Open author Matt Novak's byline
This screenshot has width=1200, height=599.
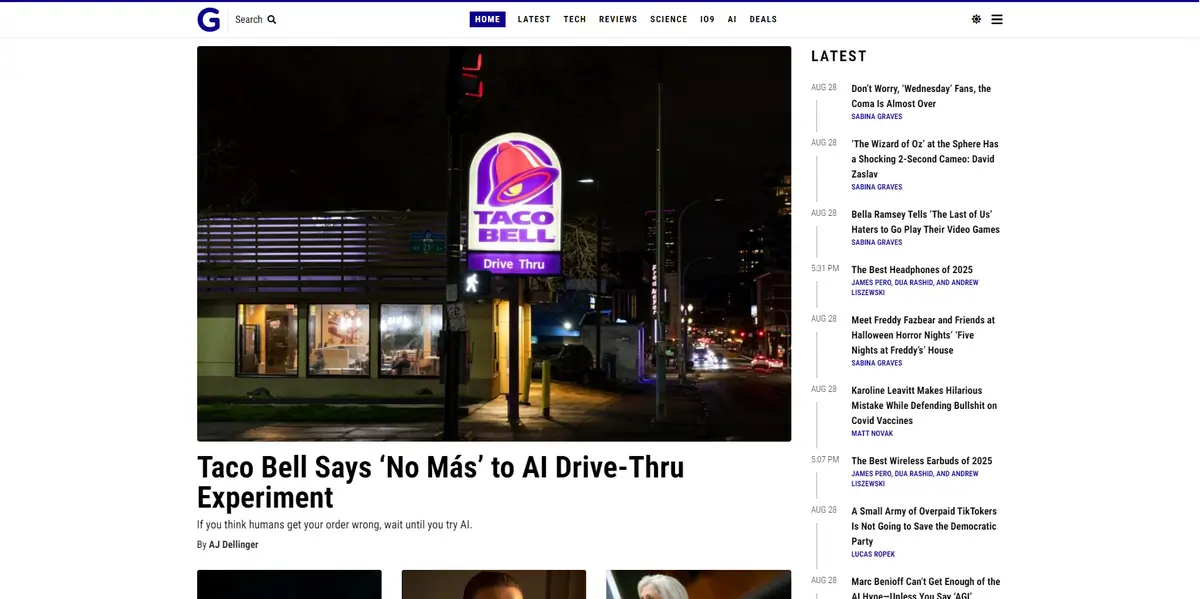click(872, 434)
